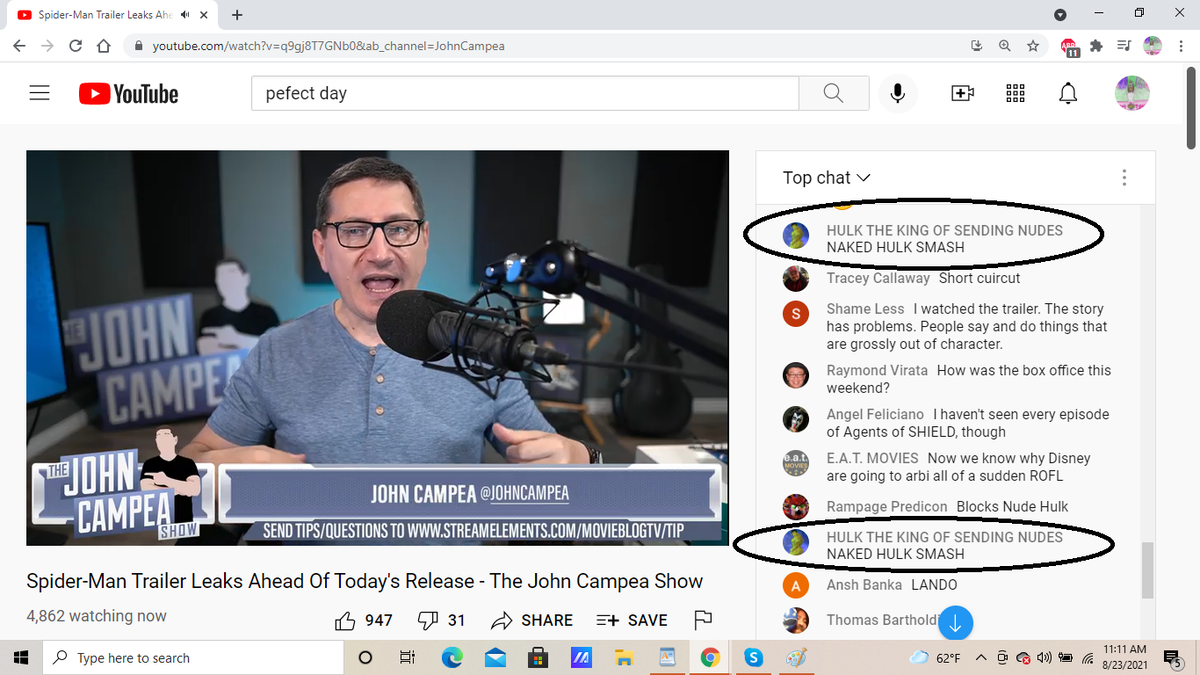Start voice search with microphone icon
This screenshot has height=675, width=1200.
[898, 93]
